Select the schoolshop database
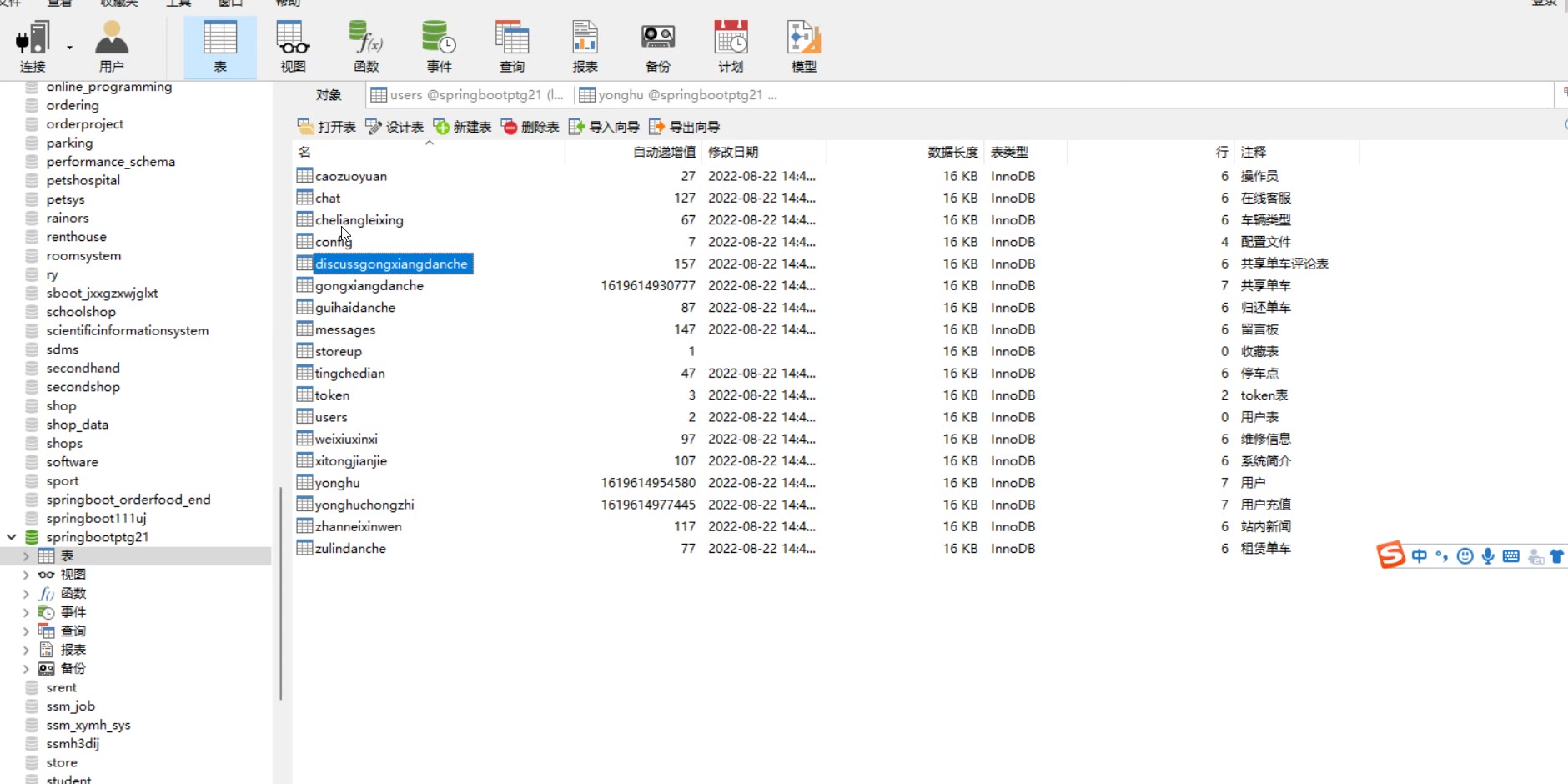The width and height of the screenshot is (1568, 784). (x=81, y=312)
